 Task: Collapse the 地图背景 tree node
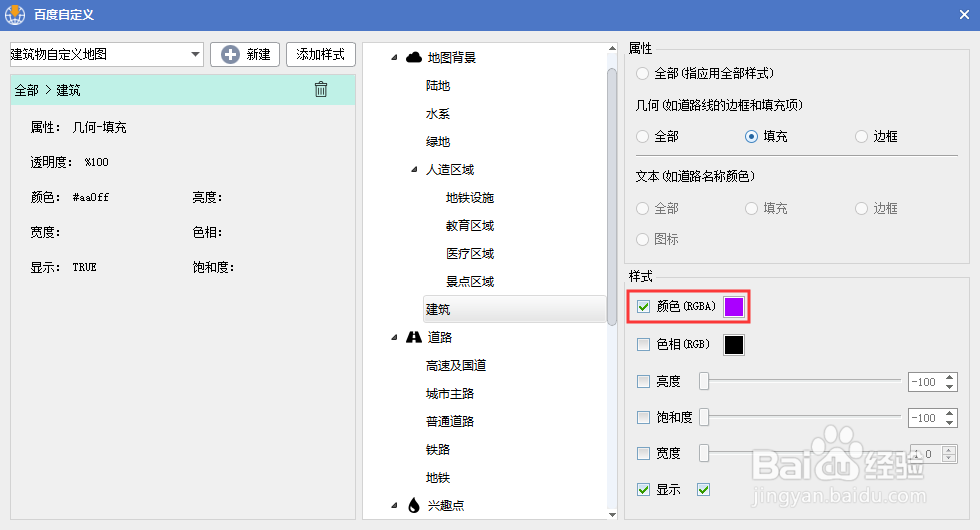394,58
